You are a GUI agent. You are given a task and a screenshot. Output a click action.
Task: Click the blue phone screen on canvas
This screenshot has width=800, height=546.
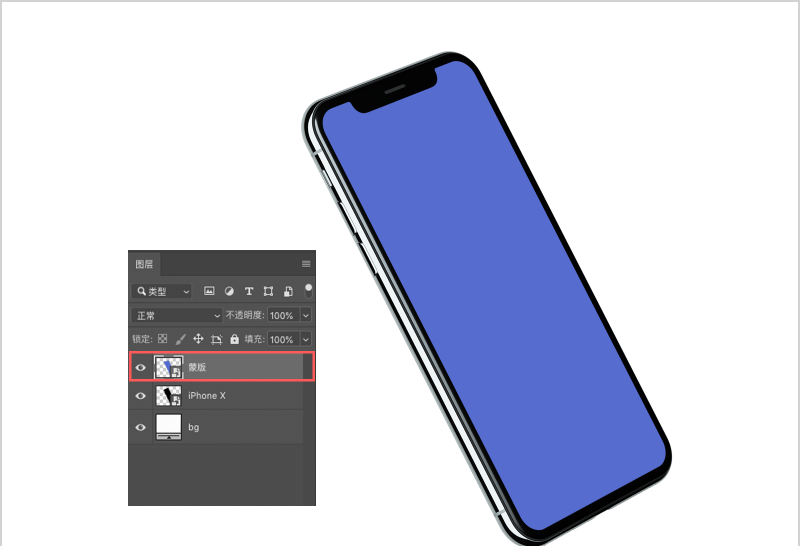(x=492, y=296)
